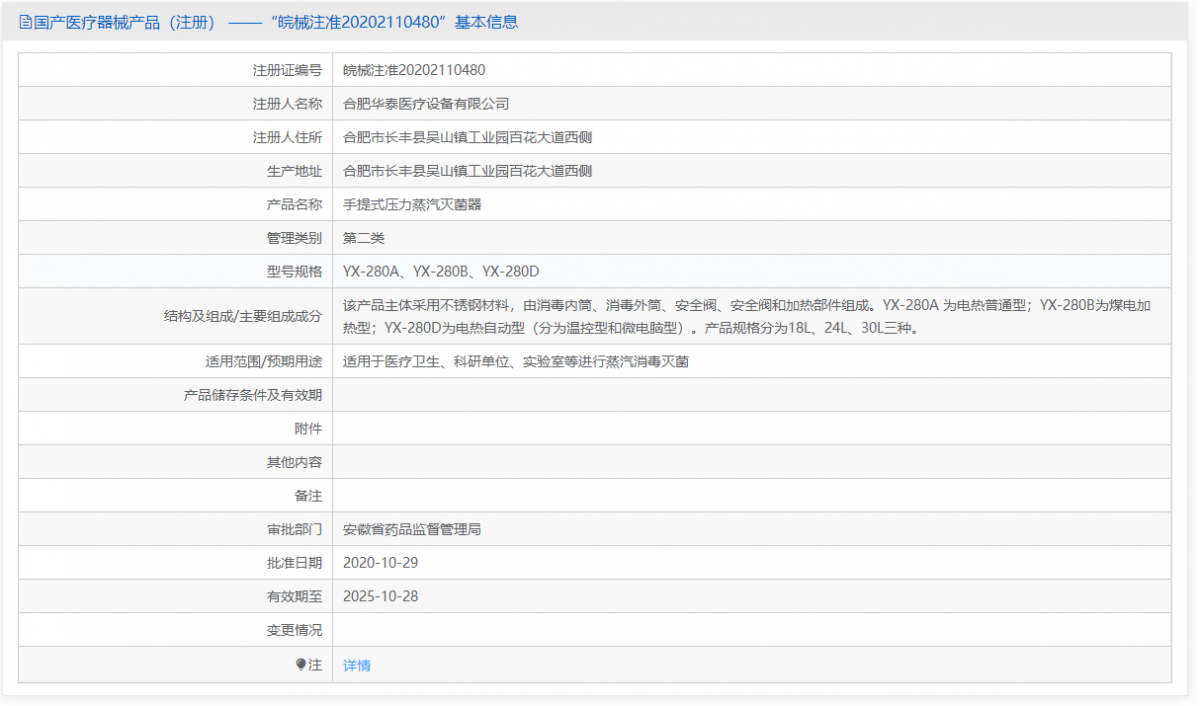This screenshot has height=706, width=1200.
Task: Click the 附件 row label
Action: tap(309, 428)
